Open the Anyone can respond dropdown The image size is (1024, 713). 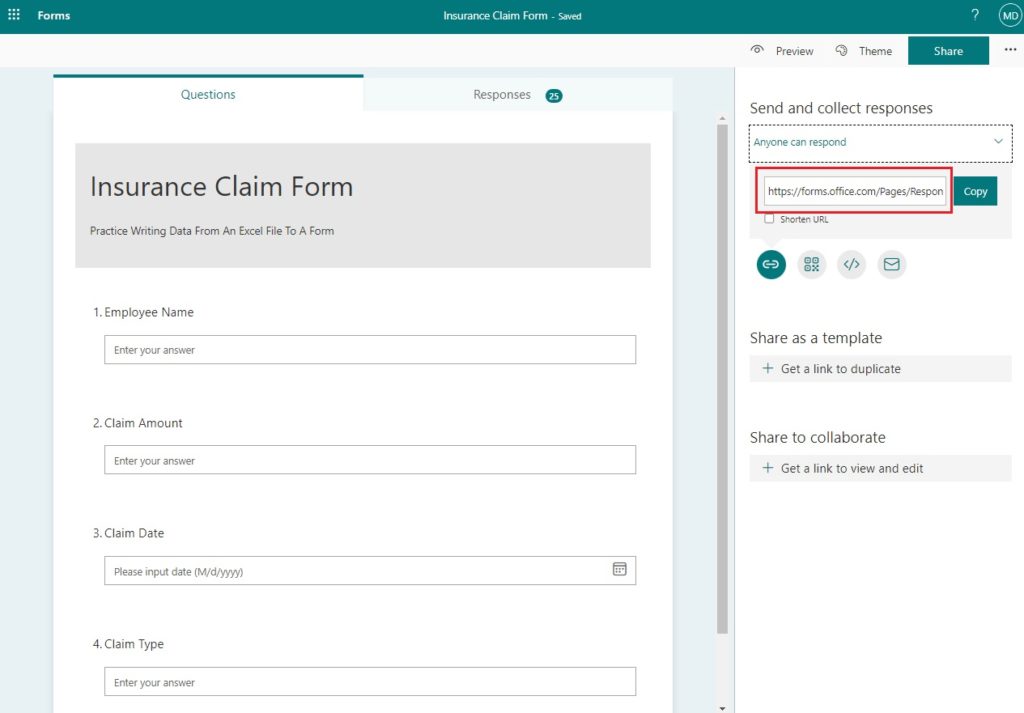879,143
